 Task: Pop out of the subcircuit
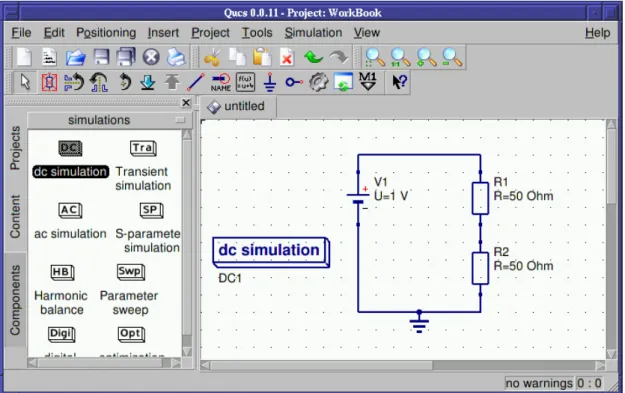point(172,83)
